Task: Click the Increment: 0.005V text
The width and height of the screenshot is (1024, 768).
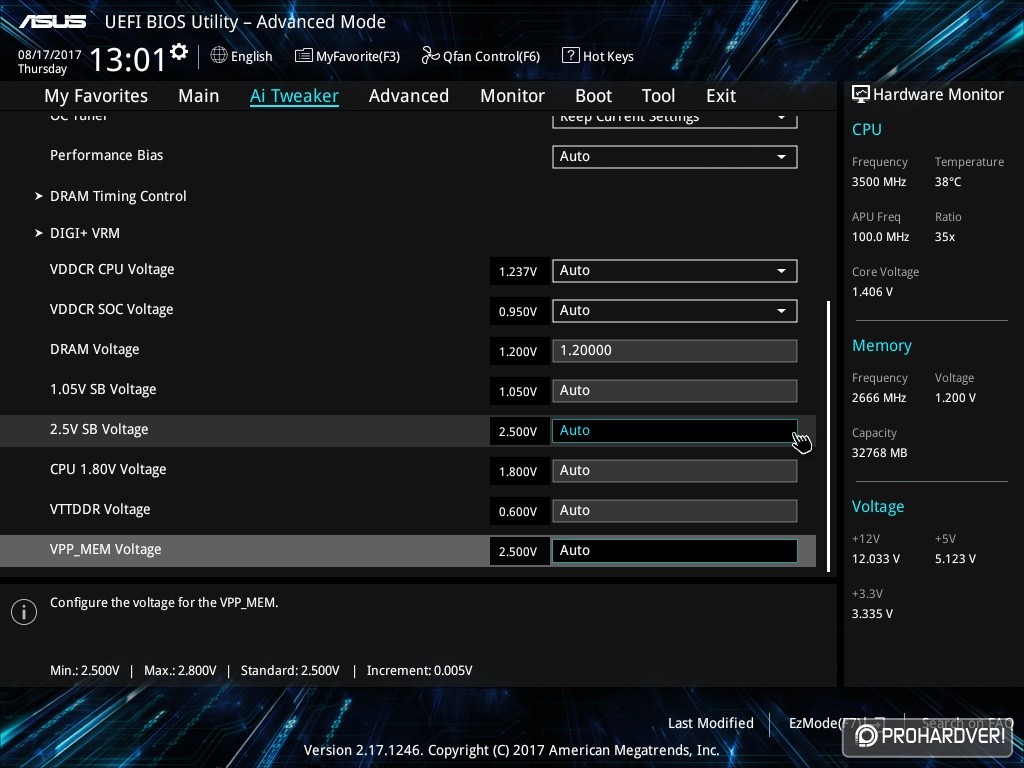Action: click(419, 671)
